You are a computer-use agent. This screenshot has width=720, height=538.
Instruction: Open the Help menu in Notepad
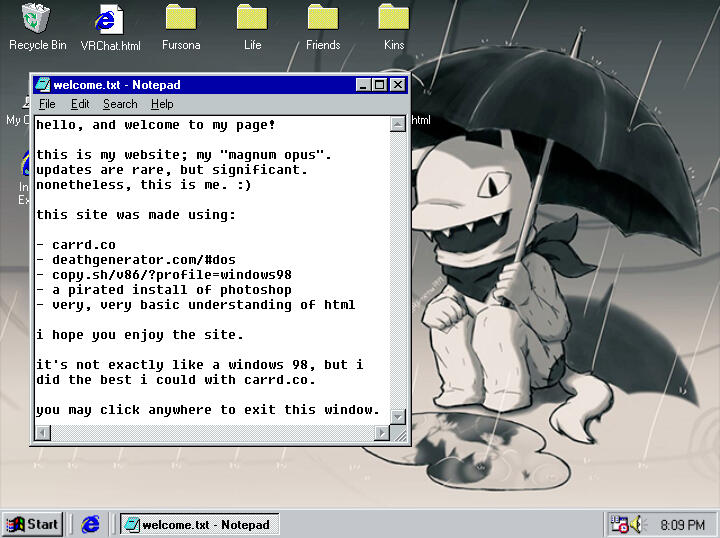click(162, 104)
